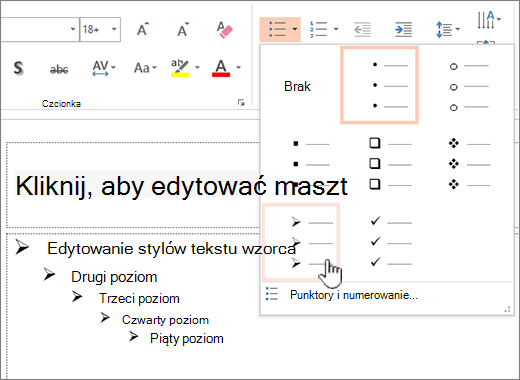Choose the hollow round bullets style
This screenshot has width=520, height=380.
pyautogui.click(x=469, y=86)
